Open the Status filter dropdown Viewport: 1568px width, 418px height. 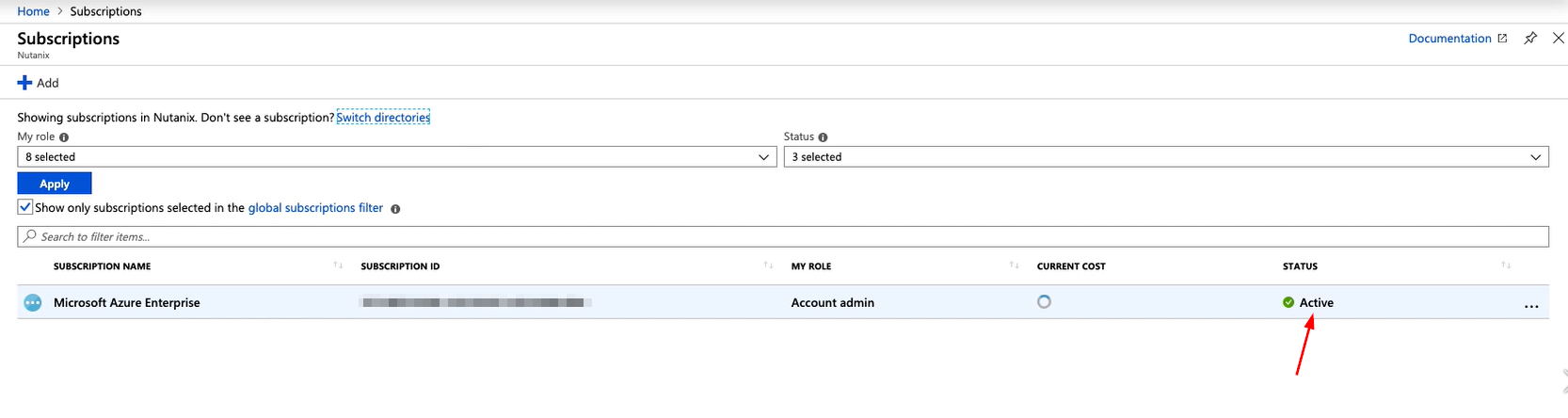[x=1166, y=157]
